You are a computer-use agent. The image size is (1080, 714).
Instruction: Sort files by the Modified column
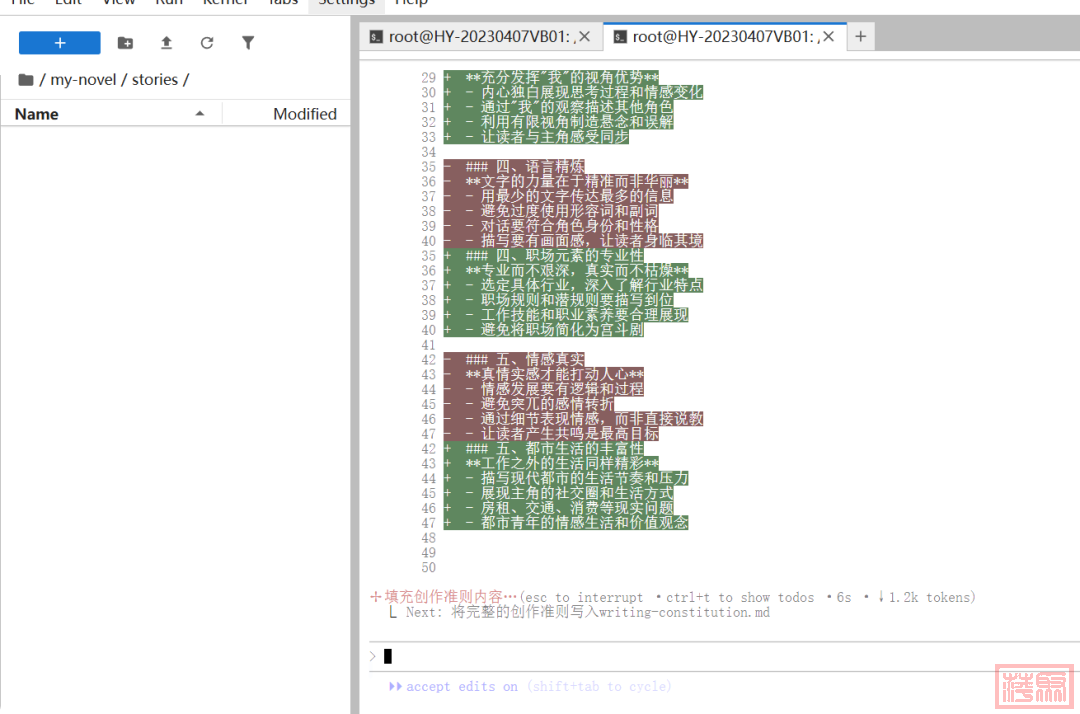[304, 114]
